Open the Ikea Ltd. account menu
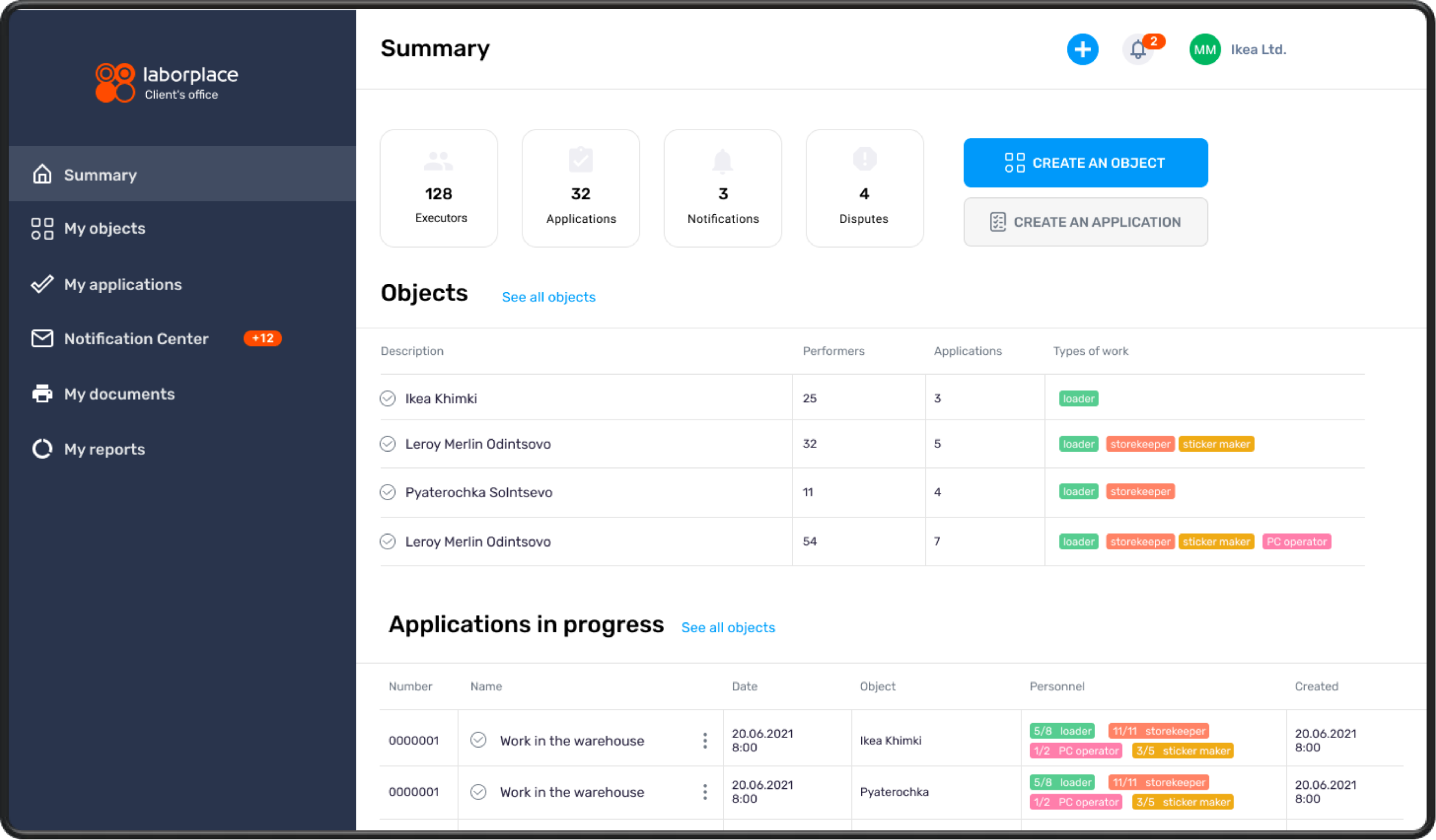 coord(1258,49)
